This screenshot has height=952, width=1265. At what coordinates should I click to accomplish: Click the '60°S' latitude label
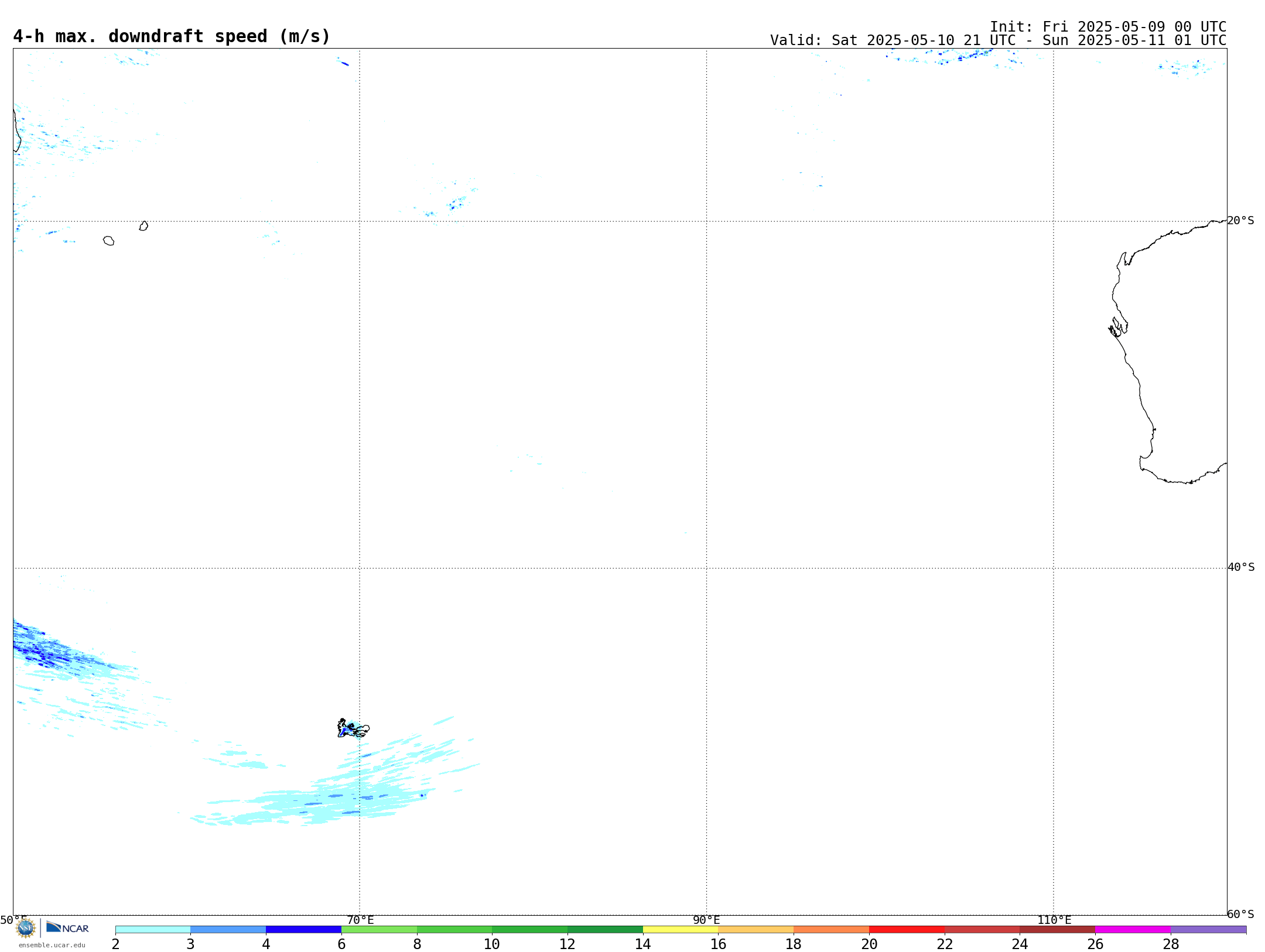[1241, 914]
